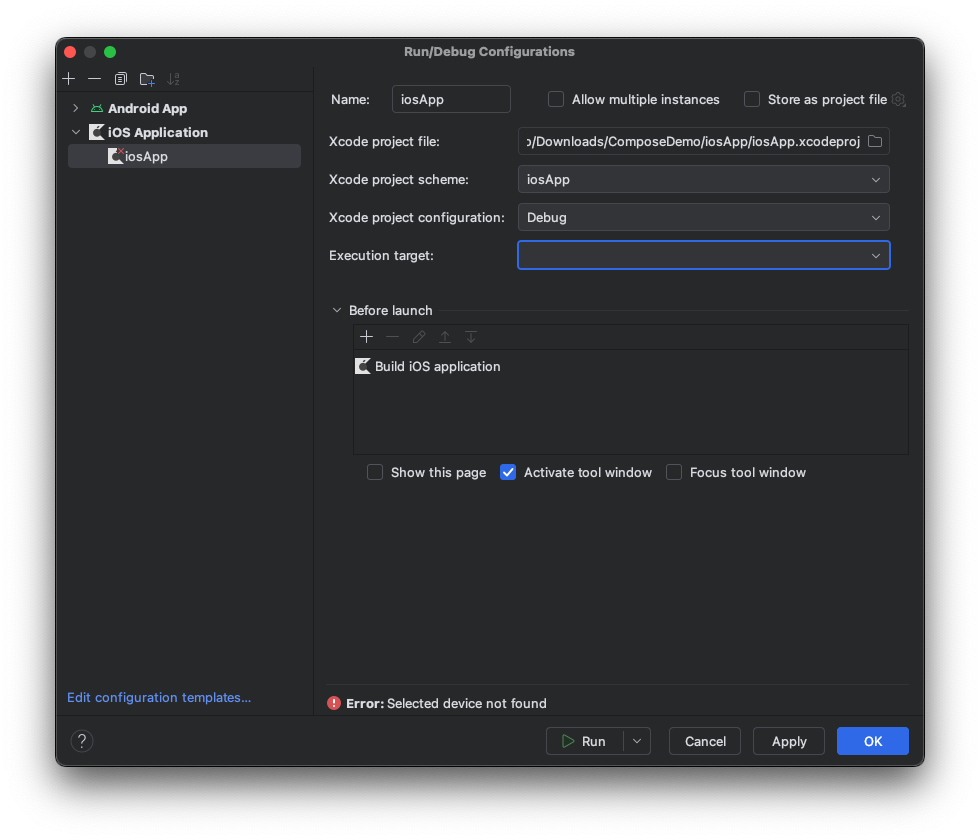Edit the before launch task
This screenshot has height=840, width=980.
419,337
